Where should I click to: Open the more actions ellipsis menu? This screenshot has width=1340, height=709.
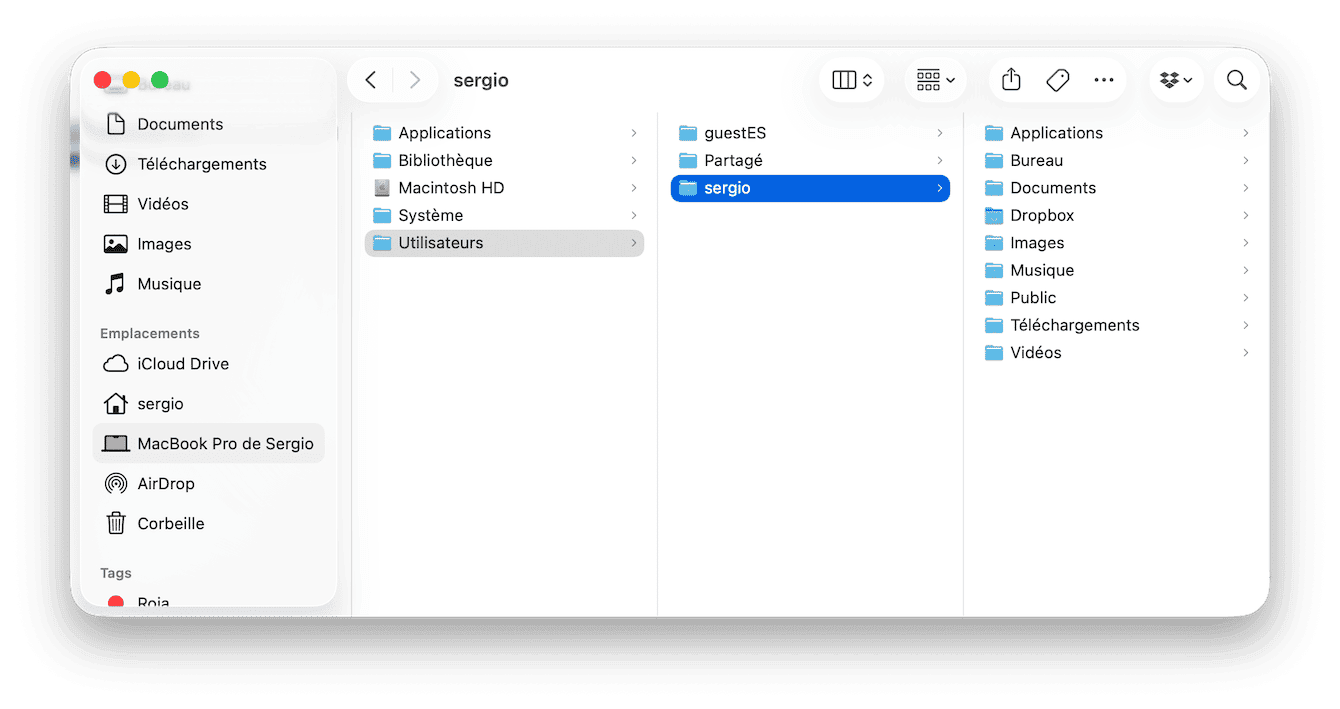[1104, 80]
